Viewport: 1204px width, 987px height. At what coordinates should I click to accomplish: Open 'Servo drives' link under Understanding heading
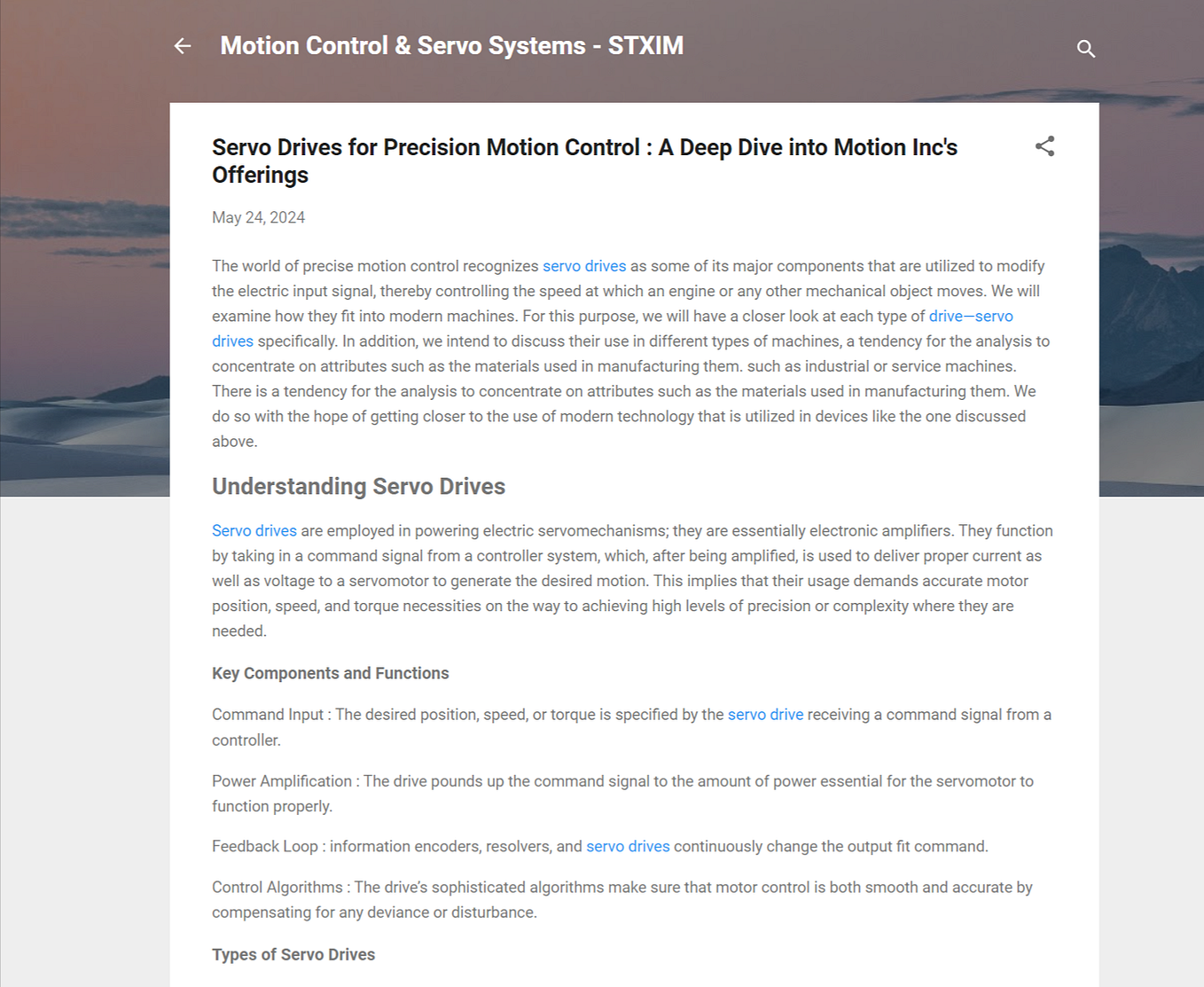coord(254,530)
